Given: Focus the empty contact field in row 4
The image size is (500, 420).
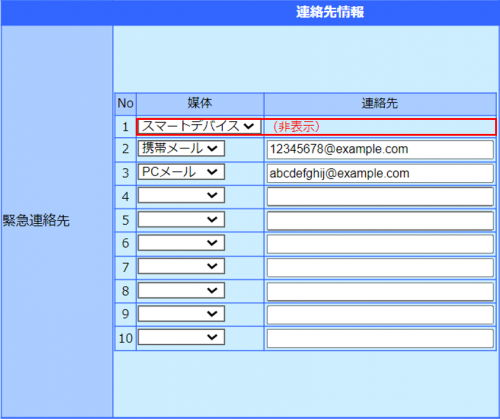Looking at the screenshot, I should tap(380, 197).
